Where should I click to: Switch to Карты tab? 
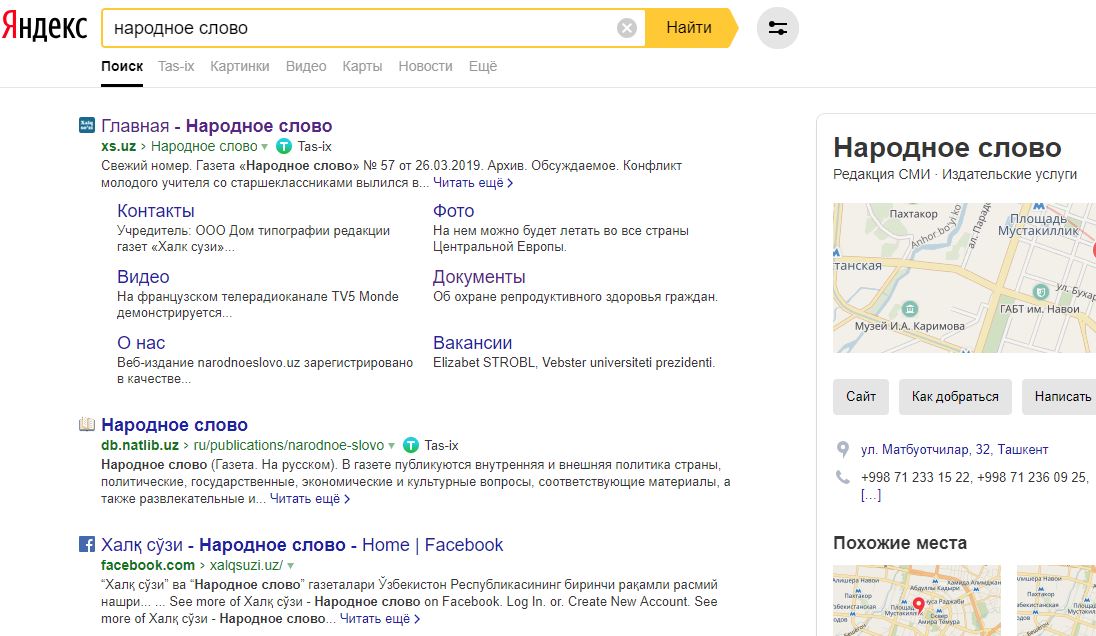click(362, 66)
